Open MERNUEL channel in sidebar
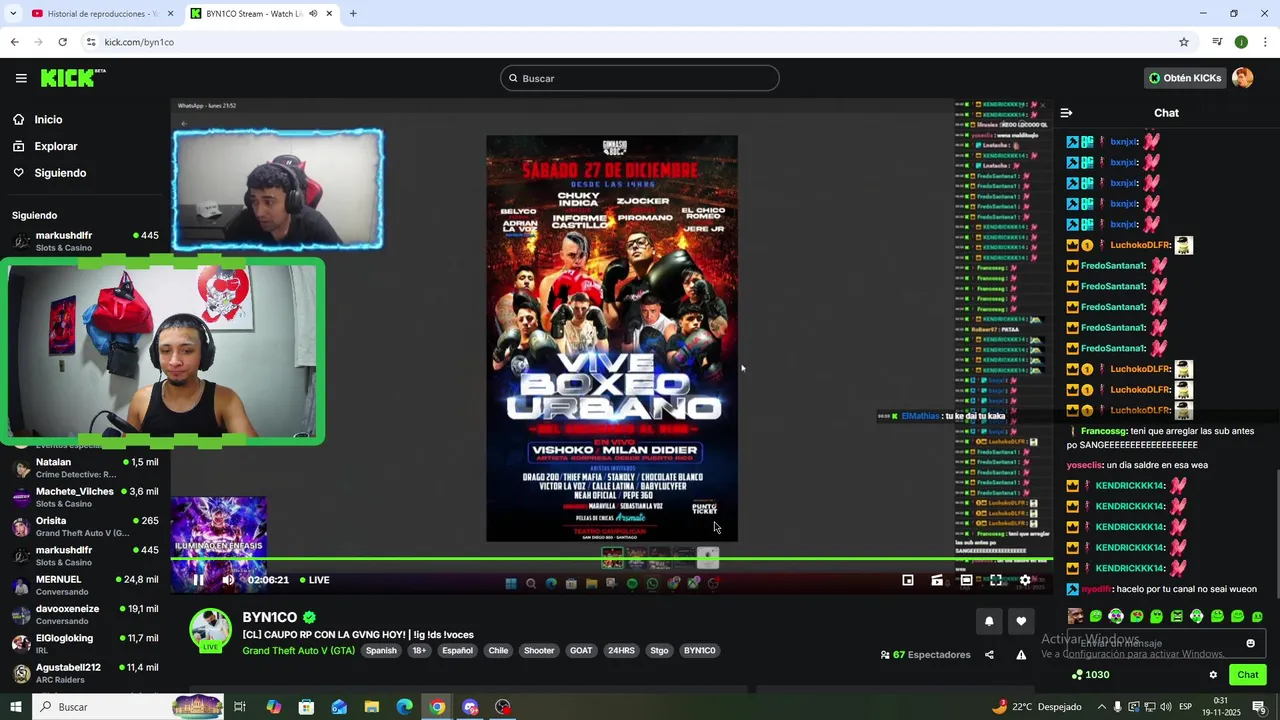 [x=85, y=585]
